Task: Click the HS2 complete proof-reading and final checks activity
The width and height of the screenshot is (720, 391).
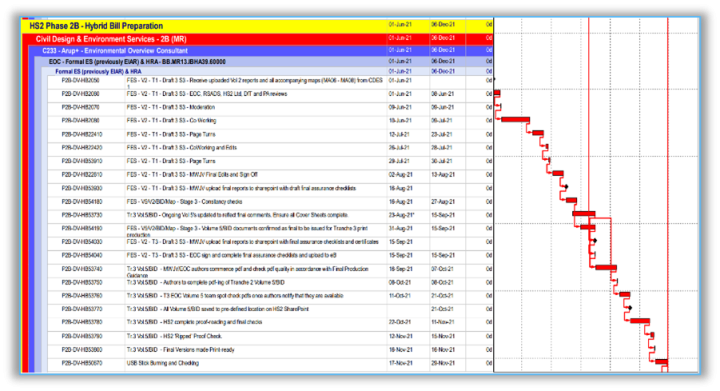Action: (195, 322)
